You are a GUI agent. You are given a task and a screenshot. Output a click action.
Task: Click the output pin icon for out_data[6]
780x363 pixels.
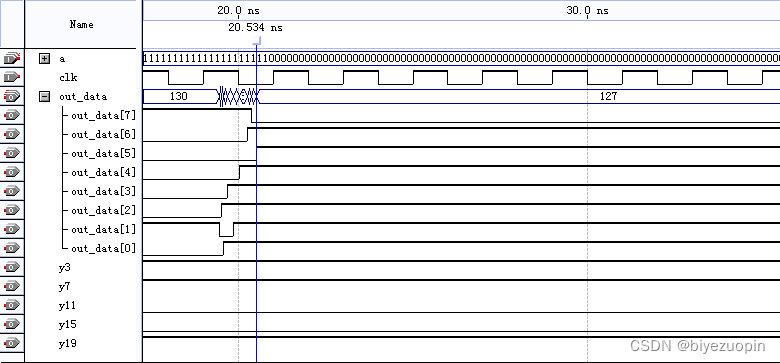click(12, 134)
